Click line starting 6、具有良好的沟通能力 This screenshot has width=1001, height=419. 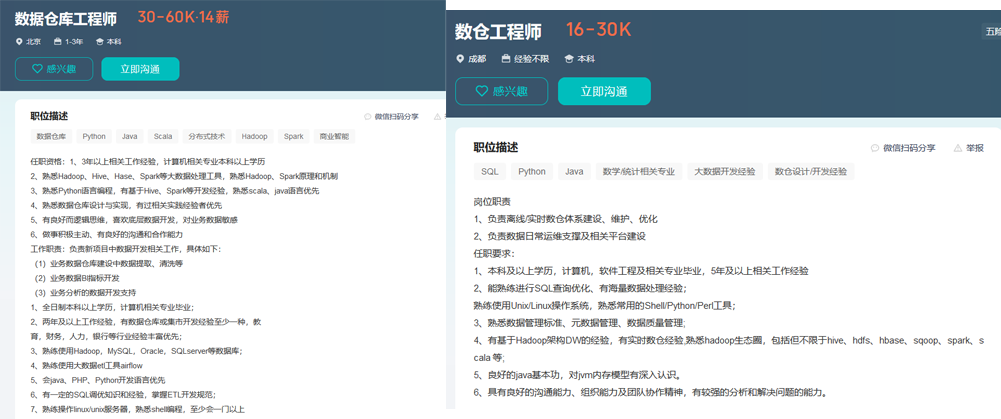tap(651, 392)
